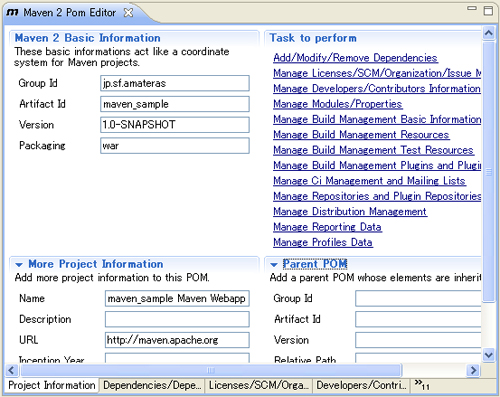Click the Artifact Id field with maven_sample
500x397 pixels.
click(x=175, y=104)
